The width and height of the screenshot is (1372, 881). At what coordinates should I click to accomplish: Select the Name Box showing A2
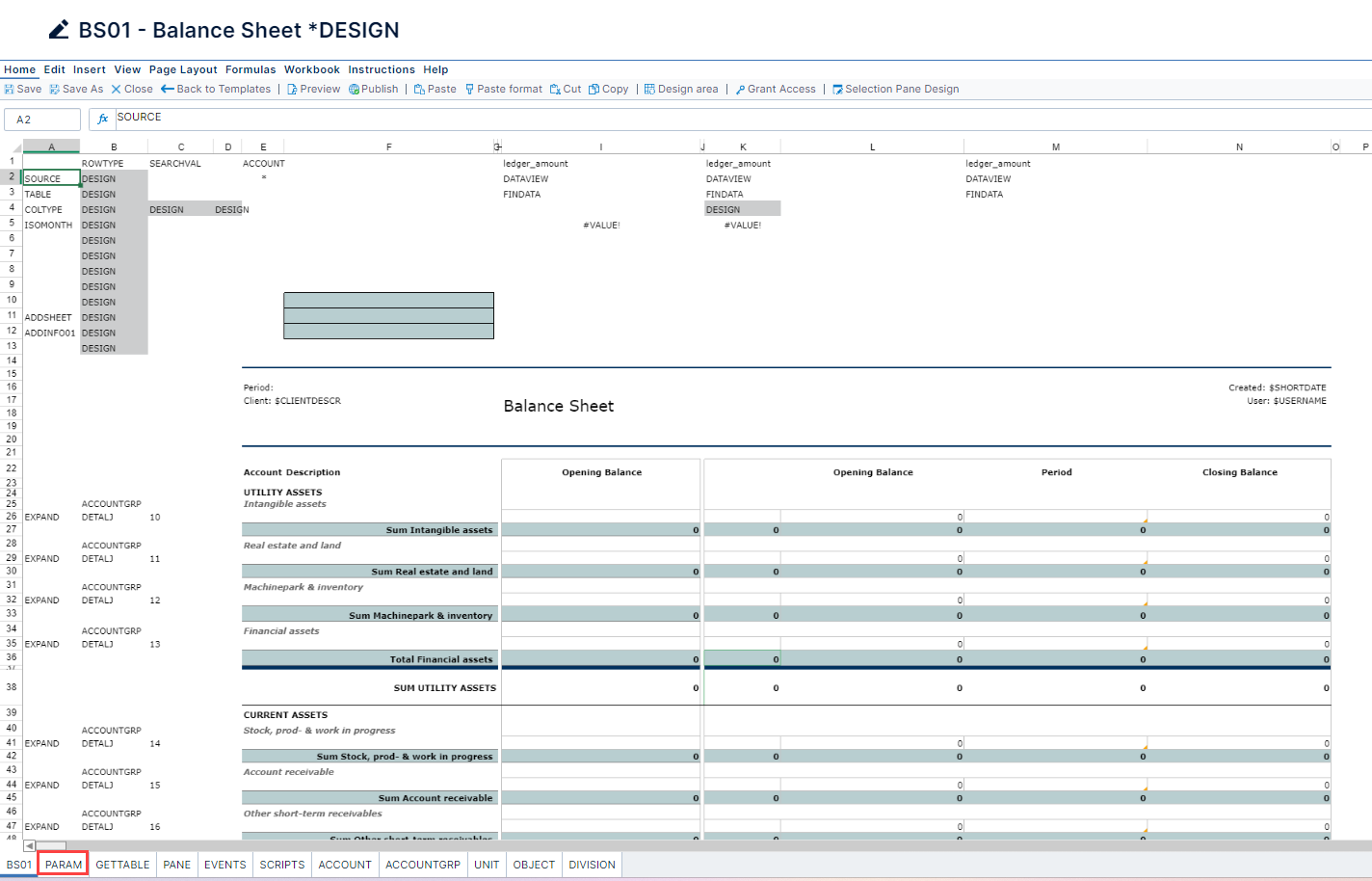41,119
